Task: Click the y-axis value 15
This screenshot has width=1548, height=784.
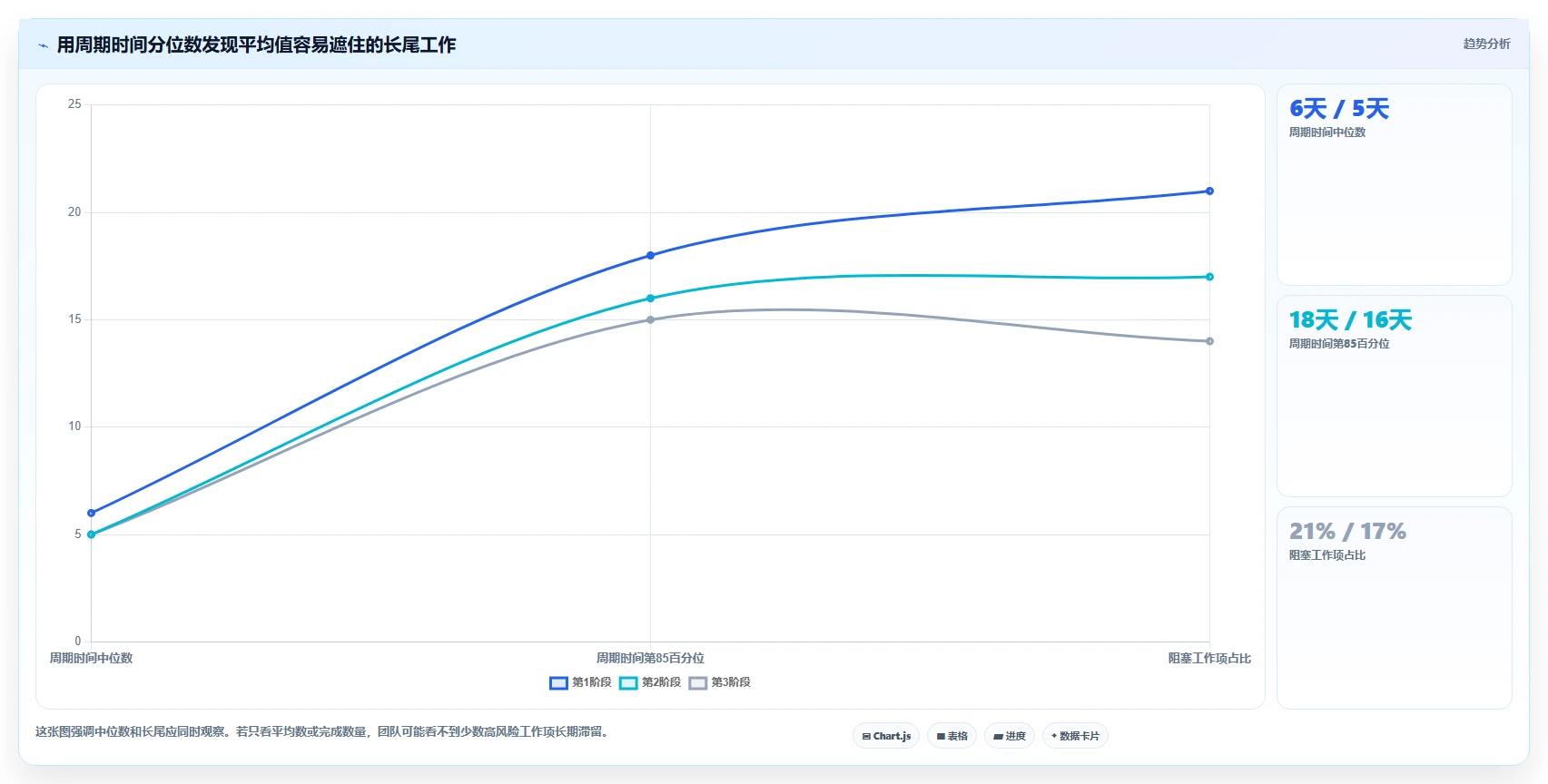Action: 74,319
